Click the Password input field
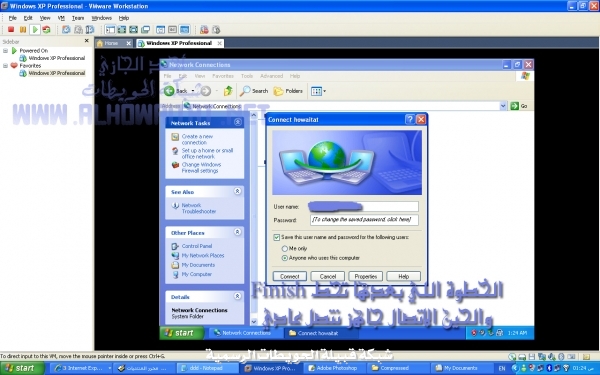The image size is (600, 375). pyautogui.click(x=364, y=220)
